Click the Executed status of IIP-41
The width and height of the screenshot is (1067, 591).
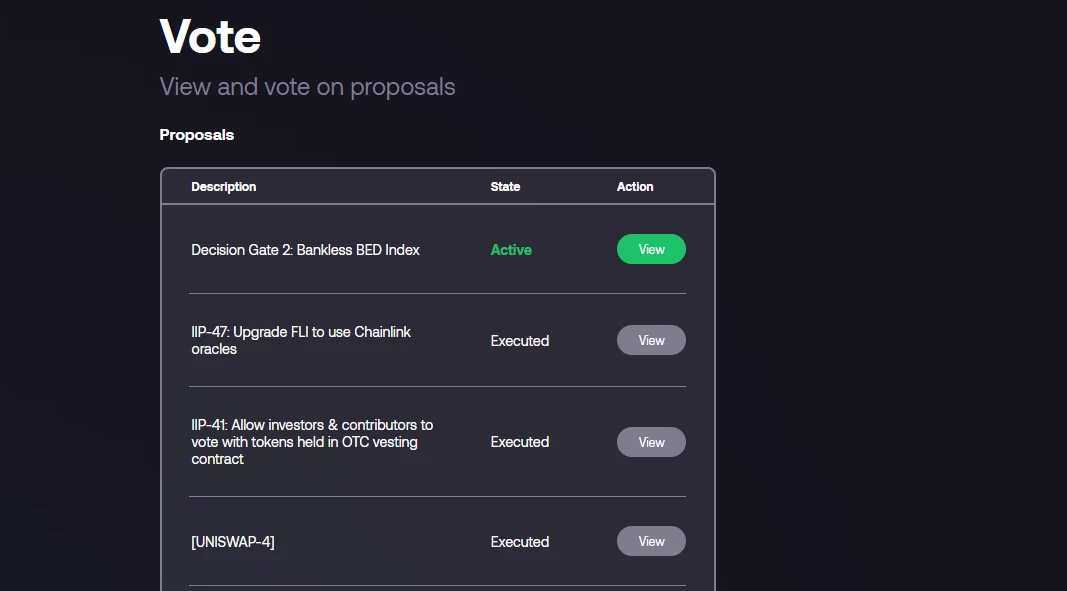coord(520,442)
